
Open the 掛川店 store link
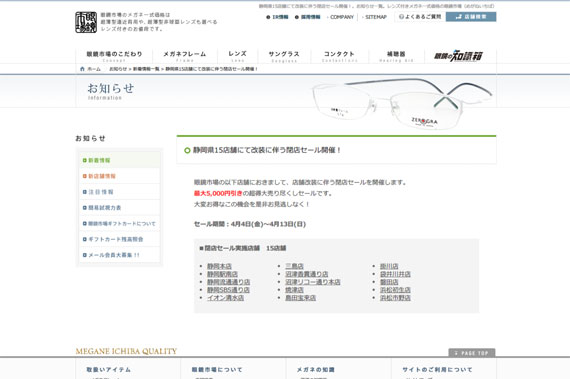[x=389, y=266]
